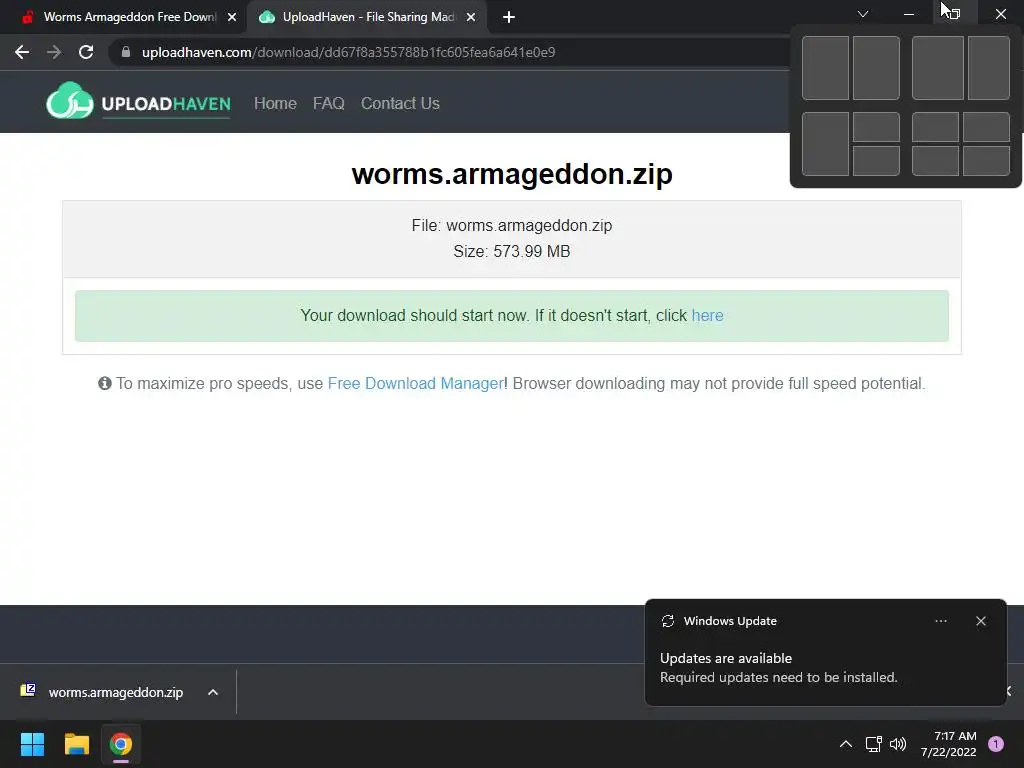The width and height of the screenshot is (1024, 768).
Task: Open File Explorer from the taskbar
Action: (x=76, y=744)
